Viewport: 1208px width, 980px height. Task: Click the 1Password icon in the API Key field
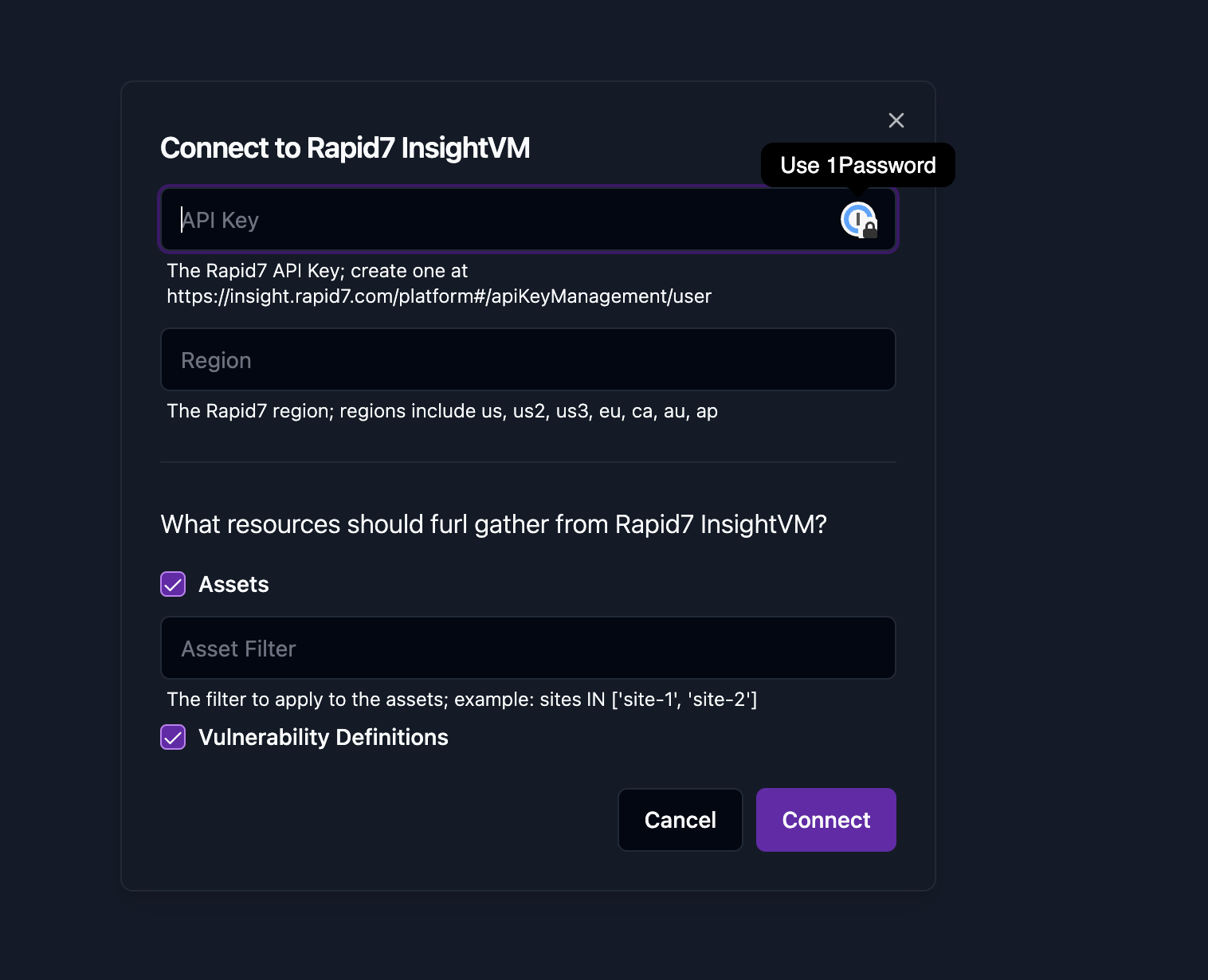[x=857, y=219]
